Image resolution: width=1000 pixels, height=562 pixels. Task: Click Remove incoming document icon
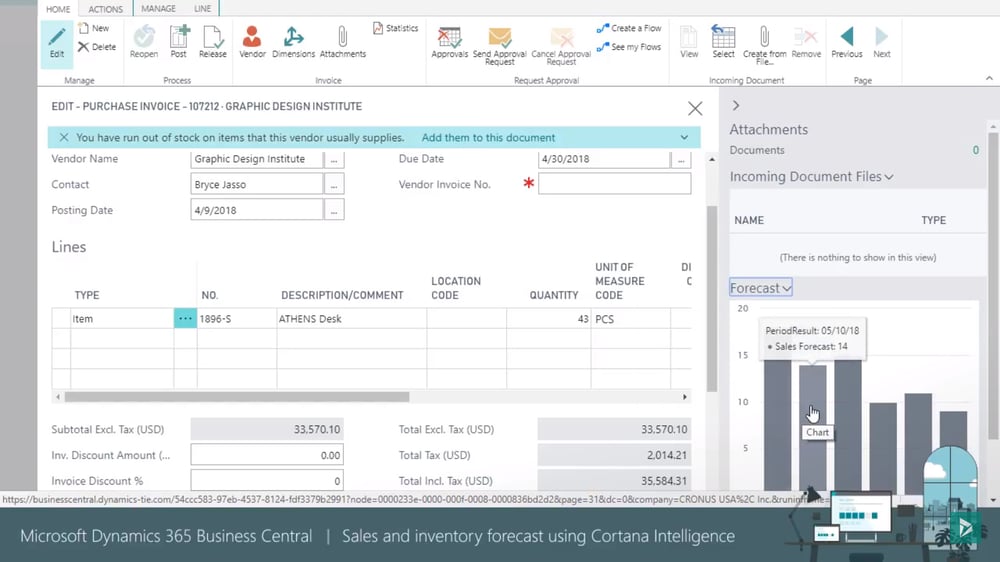pos(805,36)
